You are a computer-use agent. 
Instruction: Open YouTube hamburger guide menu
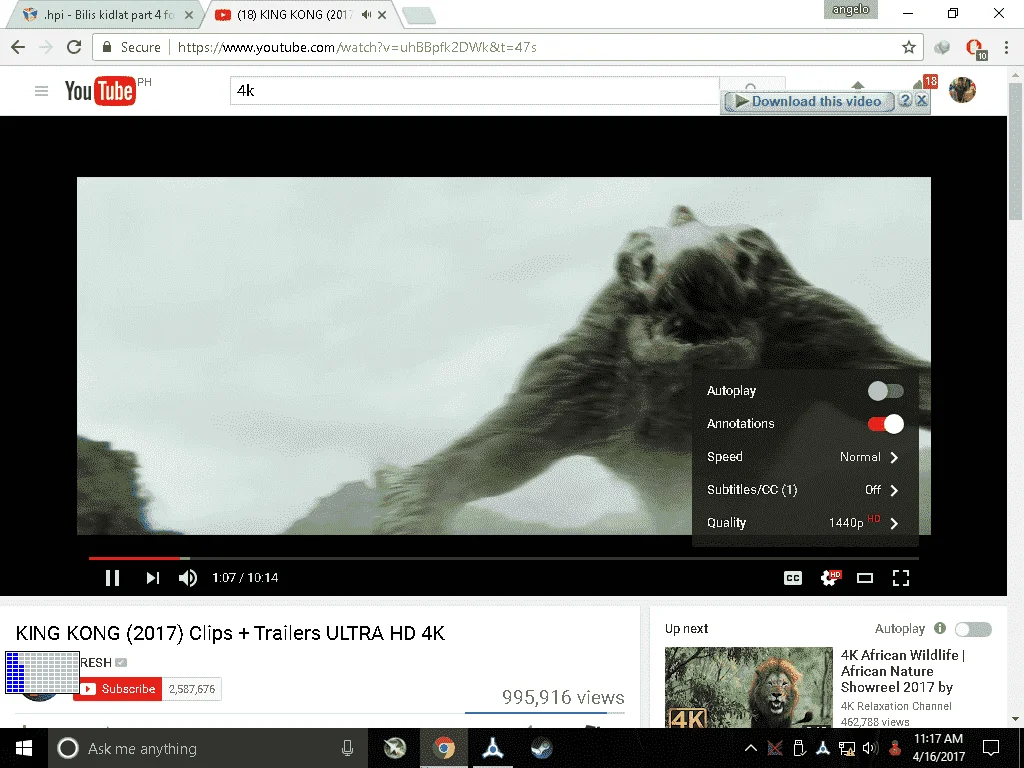tap(41, 91)
